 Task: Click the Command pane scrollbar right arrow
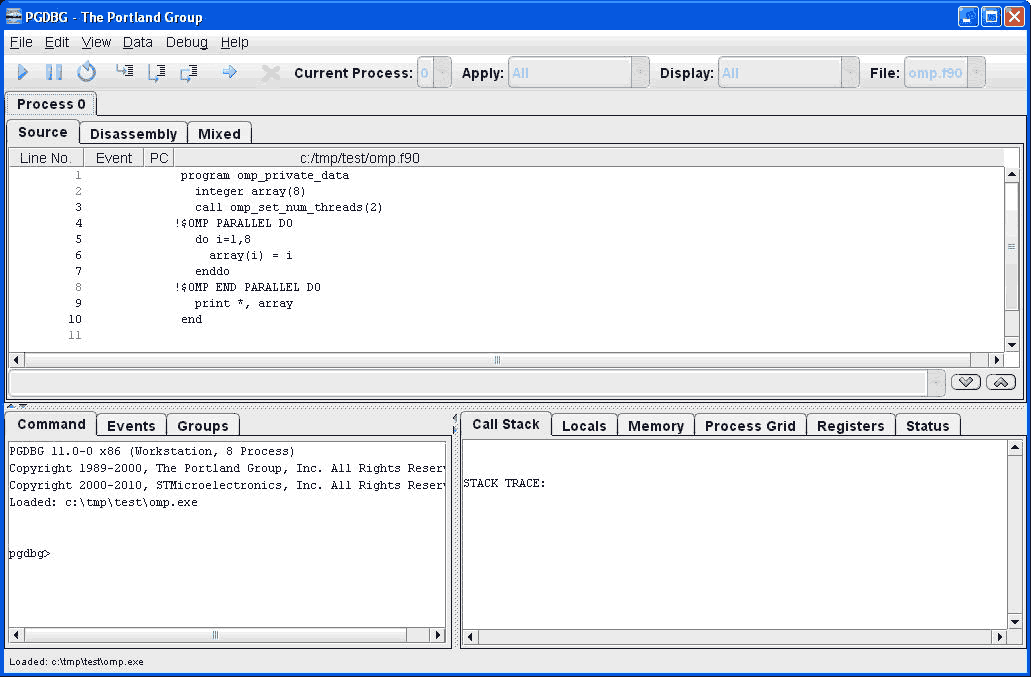coord(438,635)
